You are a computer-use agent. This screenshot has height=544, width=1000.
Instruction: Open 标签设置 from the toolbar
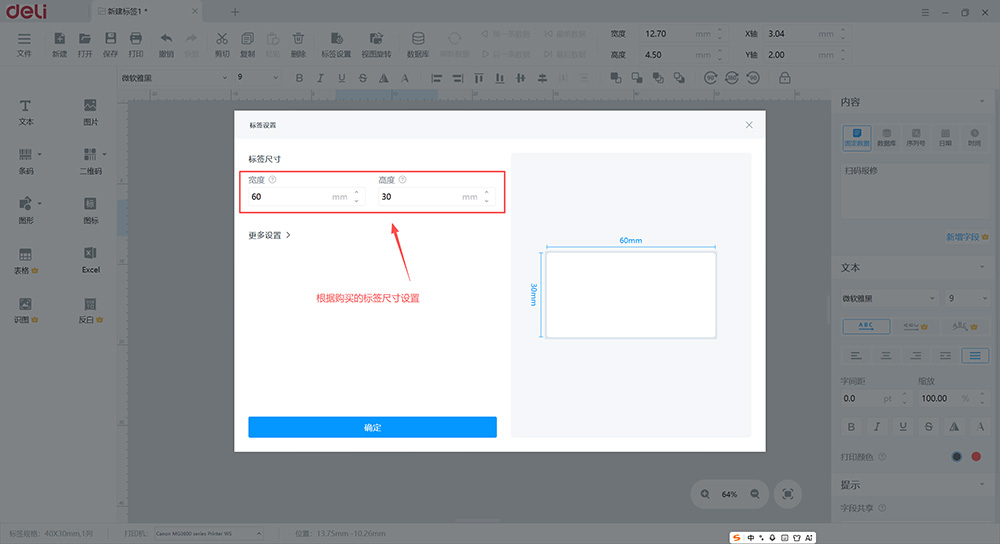click(x=336, y=45)
